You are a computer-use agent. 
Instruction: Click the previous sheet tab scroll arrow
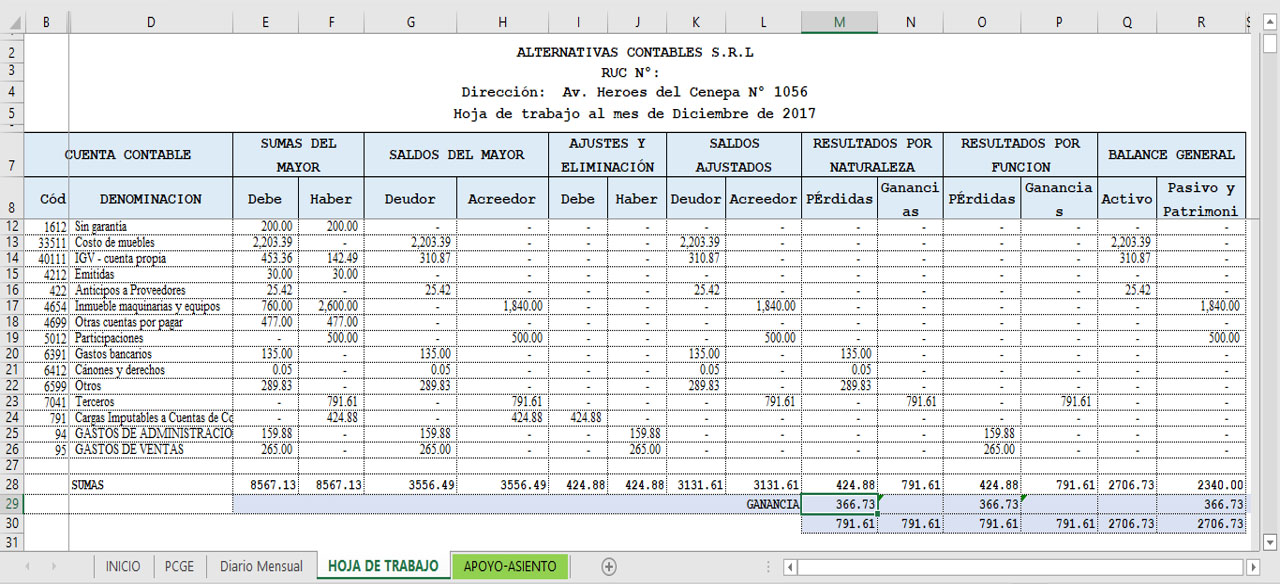click(27, 566)
